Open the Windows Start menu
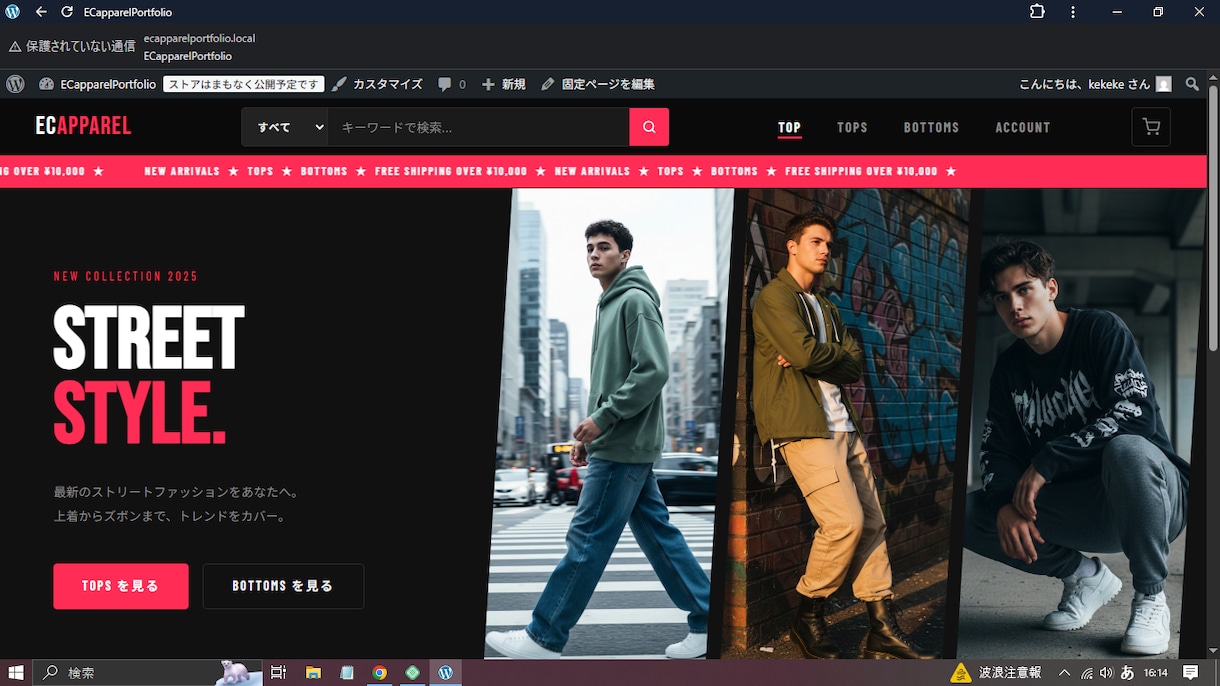The height and width of the screenshot is (686, 1220). [x=16, y=672]
